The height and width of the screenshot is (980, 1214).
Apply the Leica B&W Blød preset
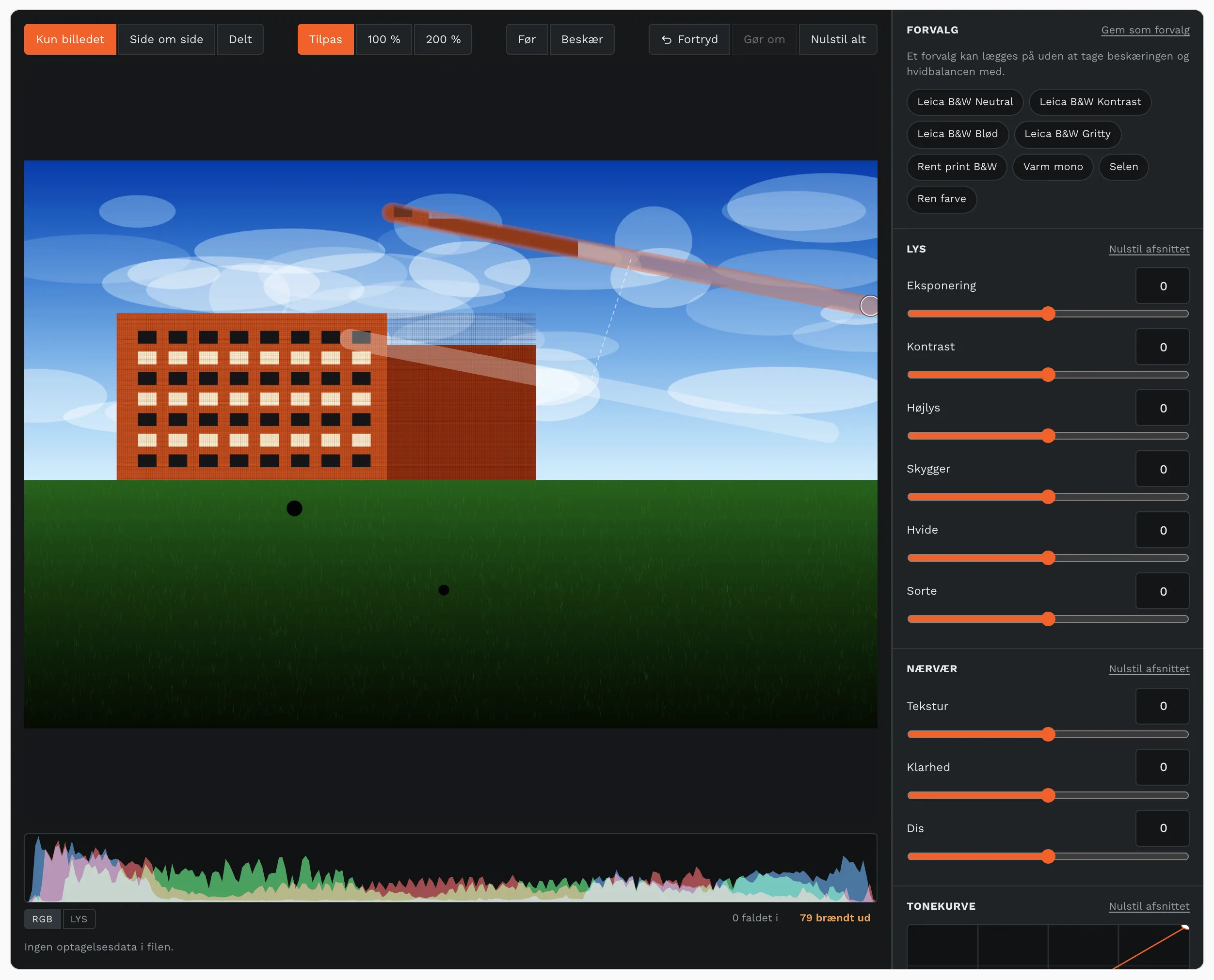pos(958,134)
